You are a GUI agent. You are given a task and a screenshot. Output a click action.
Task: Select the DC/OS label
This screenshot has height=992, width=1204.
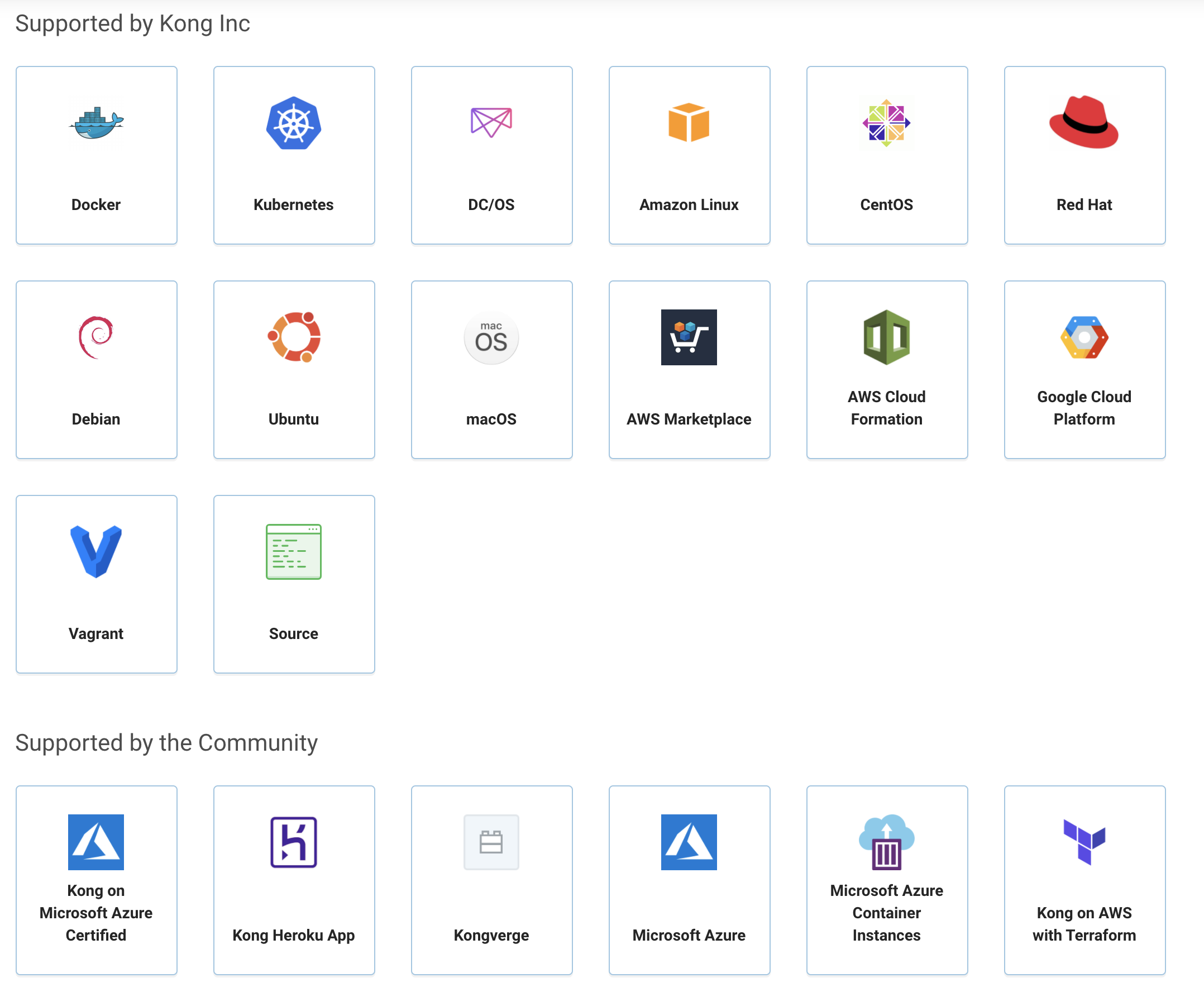(x=491, y=204)
